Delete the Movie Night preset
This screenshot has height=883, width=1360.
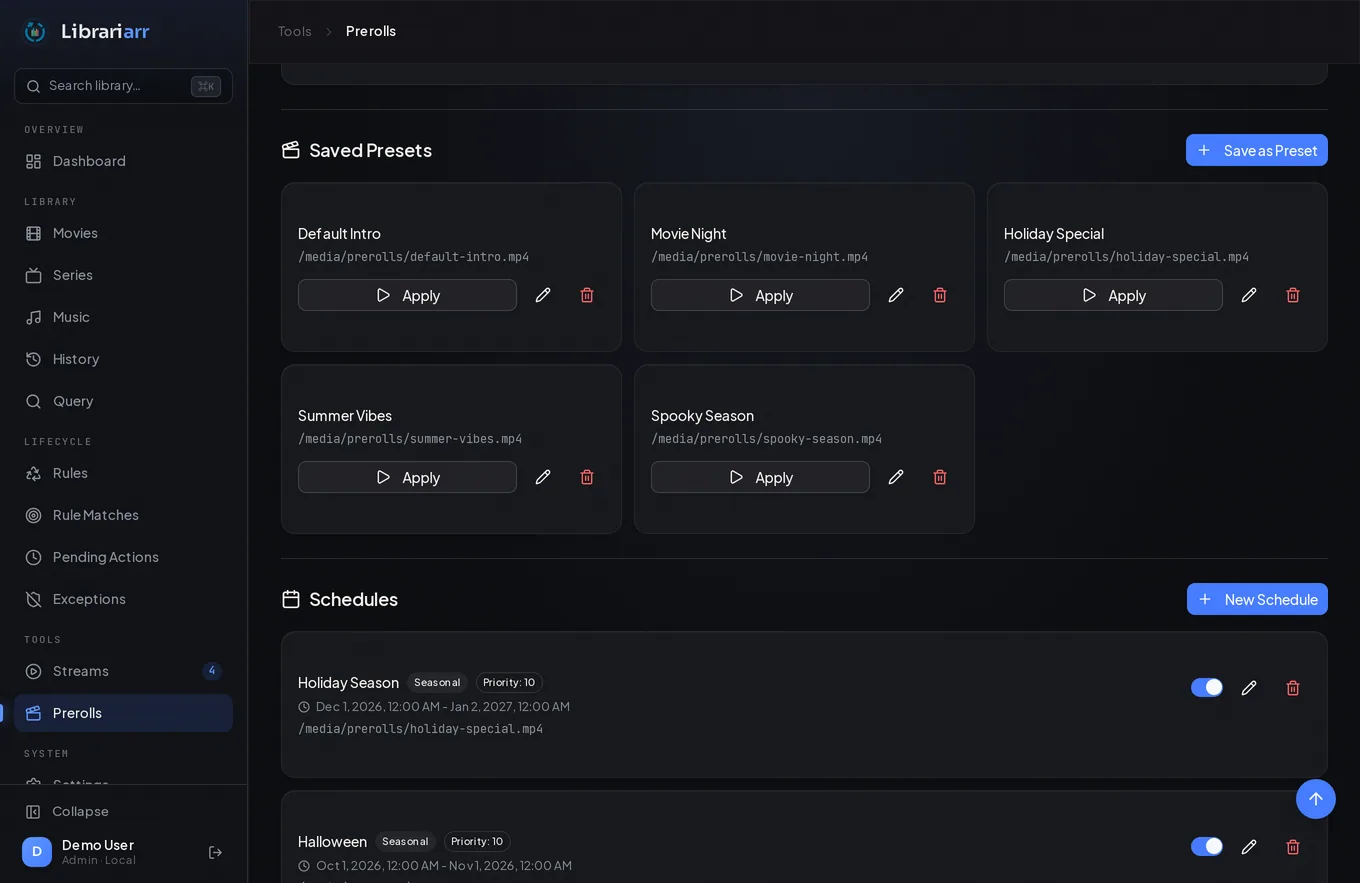click(x=940, y=295)
